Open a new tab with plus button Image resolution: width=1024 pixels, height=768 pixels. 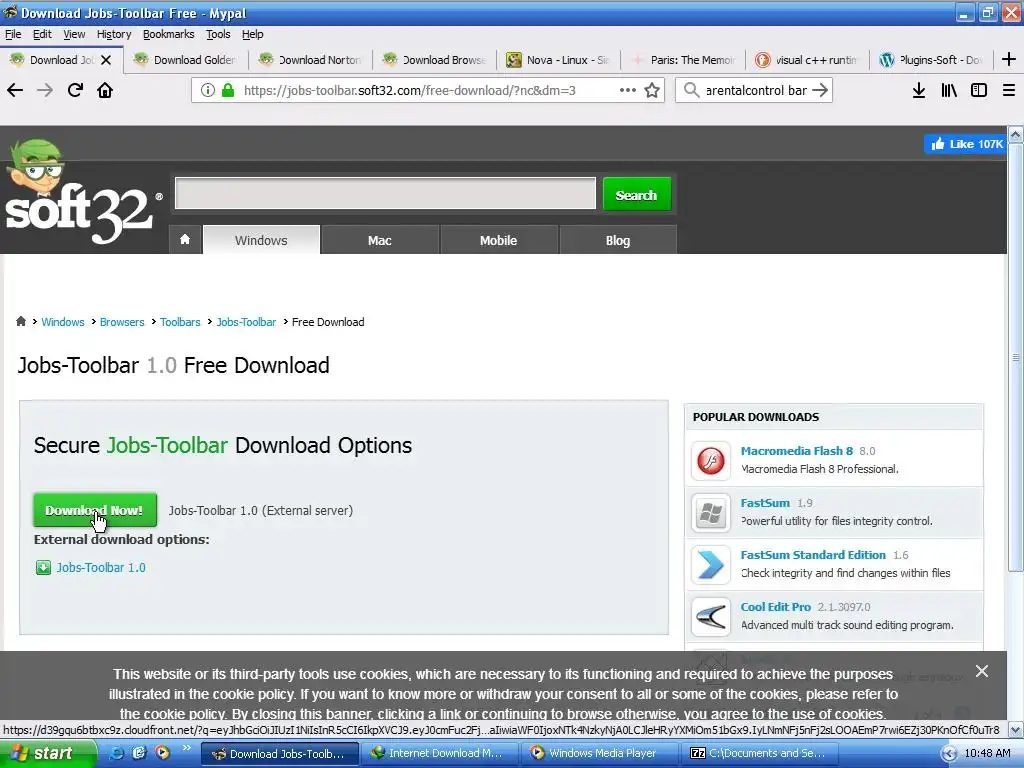[x=1009, y=59]
